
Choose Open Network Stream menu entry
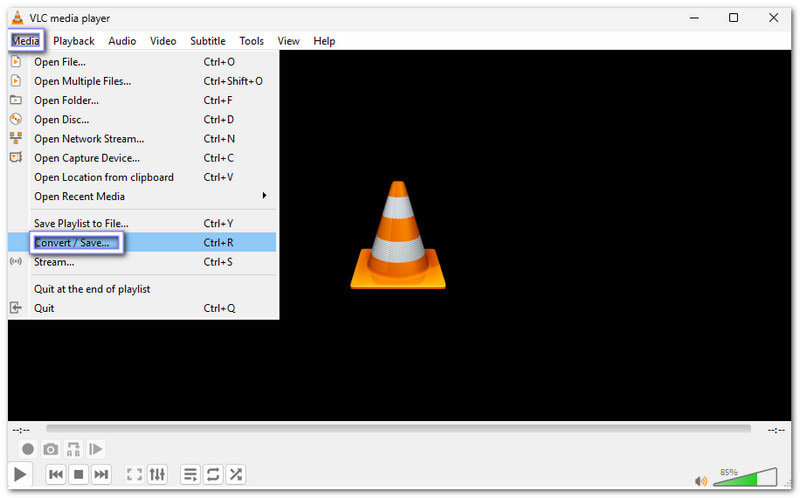click(89, 139)
